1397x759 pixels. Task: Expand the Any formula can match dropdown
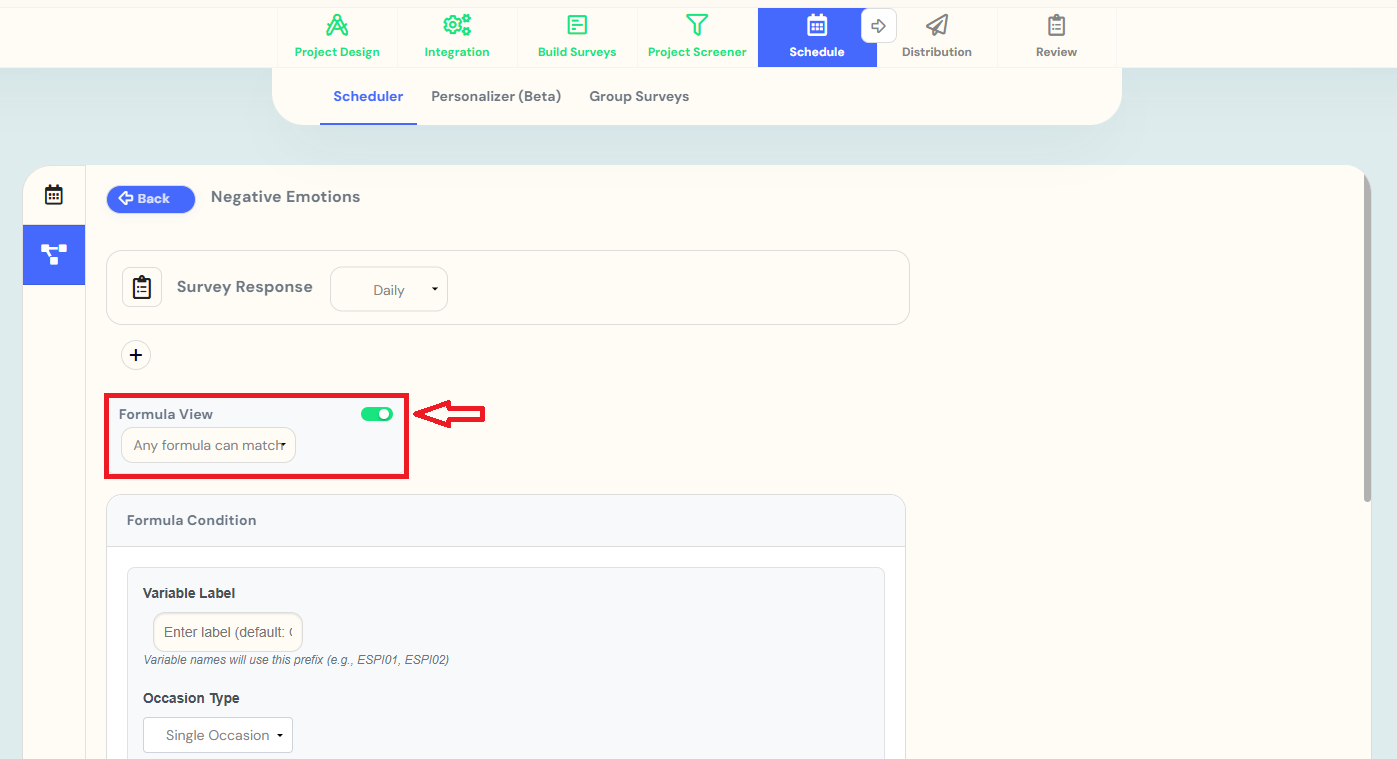[209, 445]
